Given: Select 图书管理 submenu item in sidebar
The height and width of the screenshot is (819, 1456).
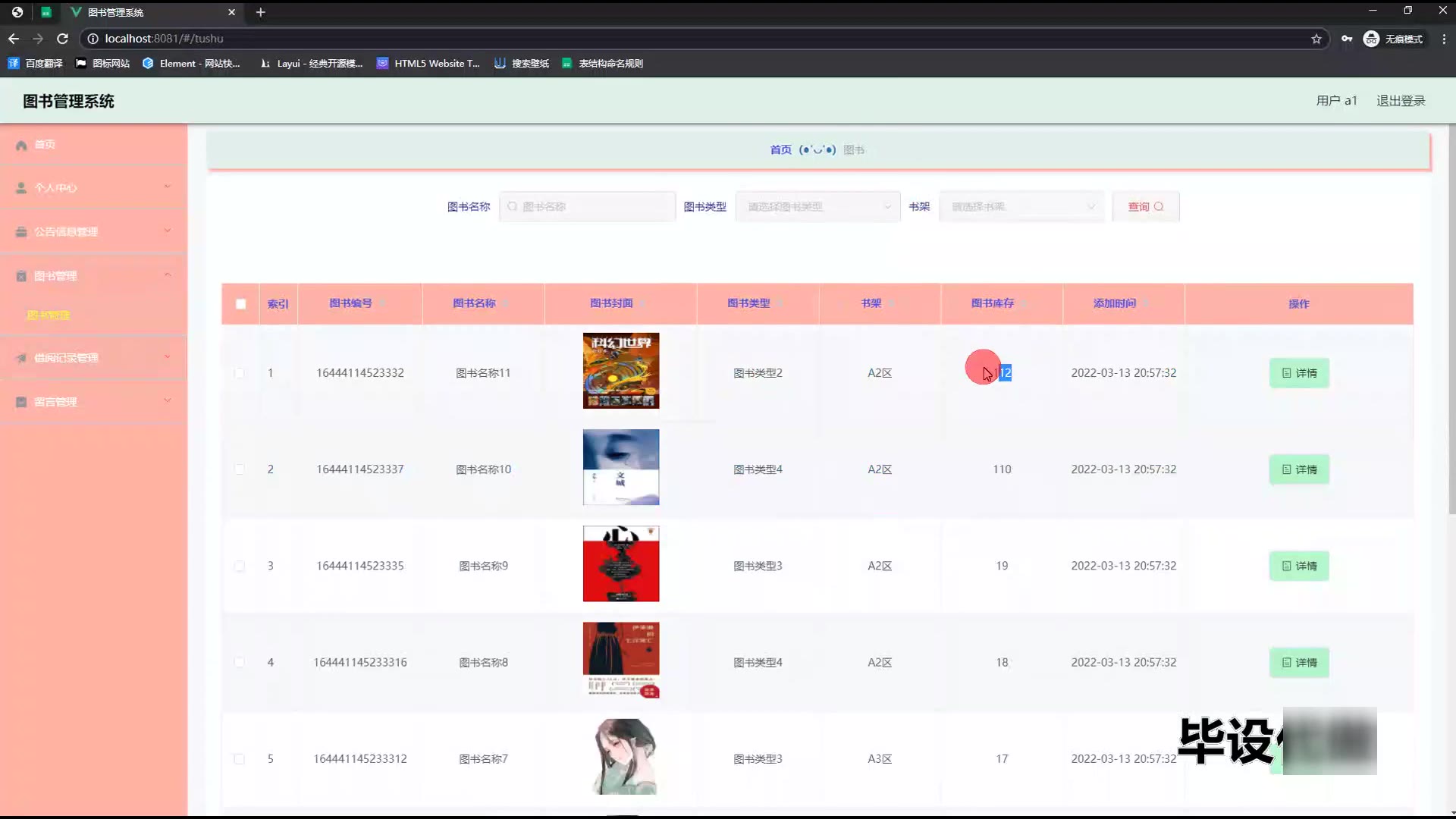Looking at the screenshot, I should click(x=49, y=315).
